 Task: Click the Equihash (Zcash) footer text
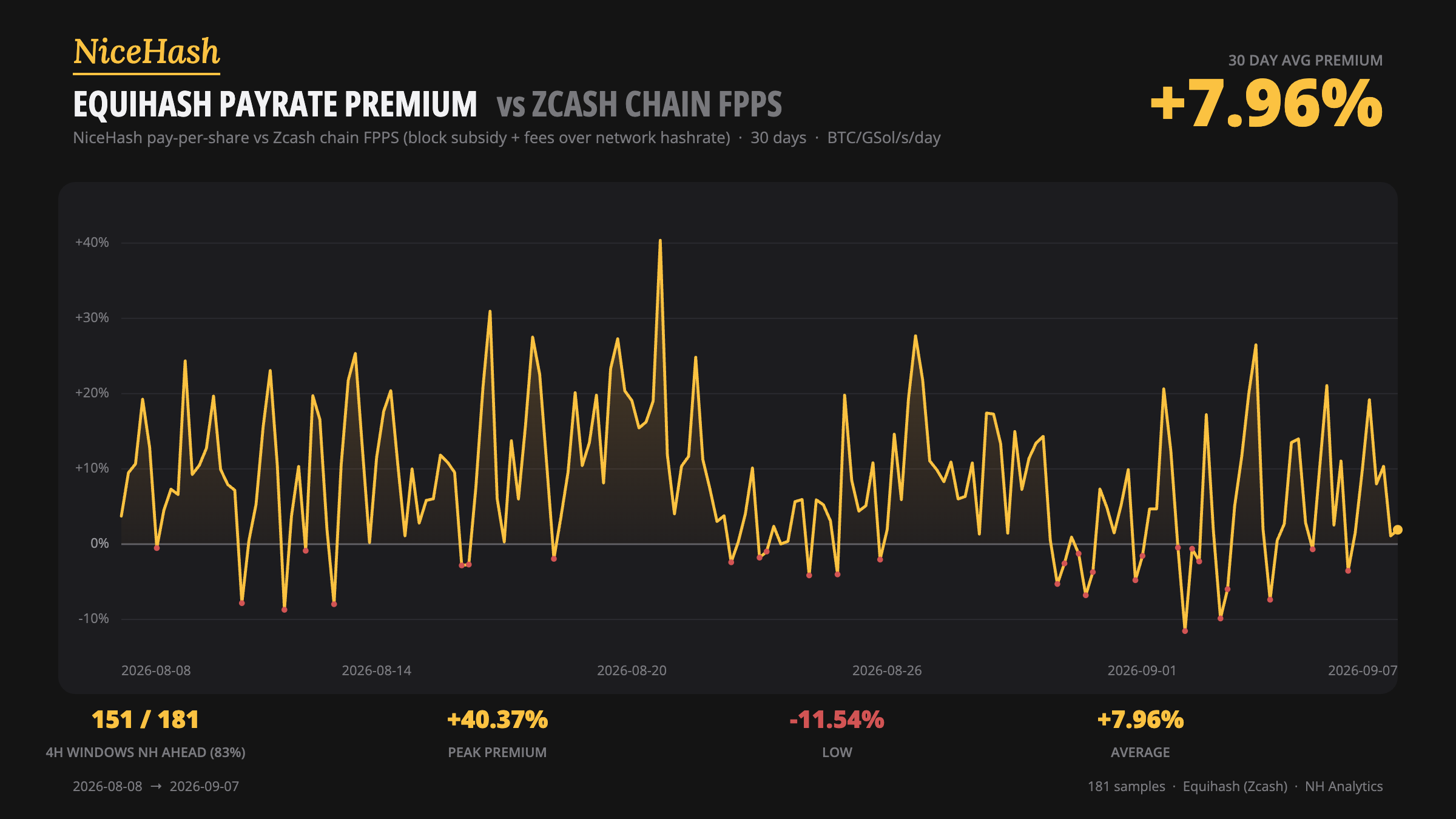click(x=1235, y=787)
